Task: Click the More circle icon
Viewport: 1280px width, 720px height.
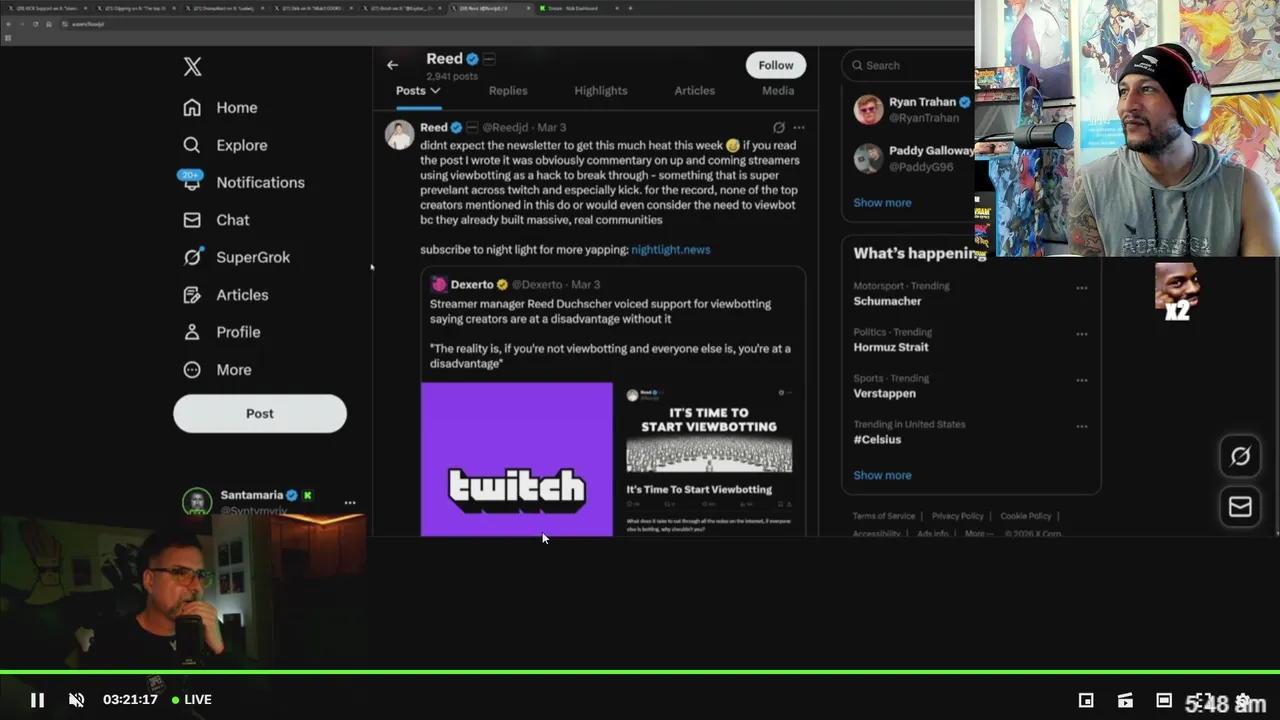Action: [192, 370]
